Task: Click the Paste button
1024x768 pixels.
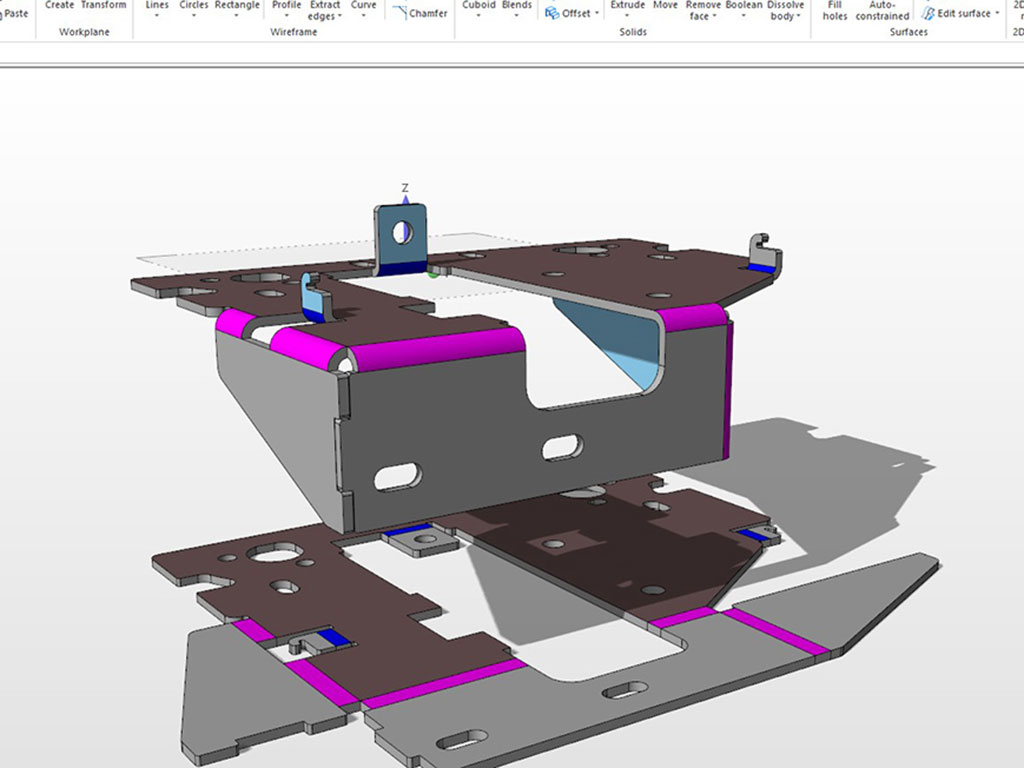Action: point(16,13)
